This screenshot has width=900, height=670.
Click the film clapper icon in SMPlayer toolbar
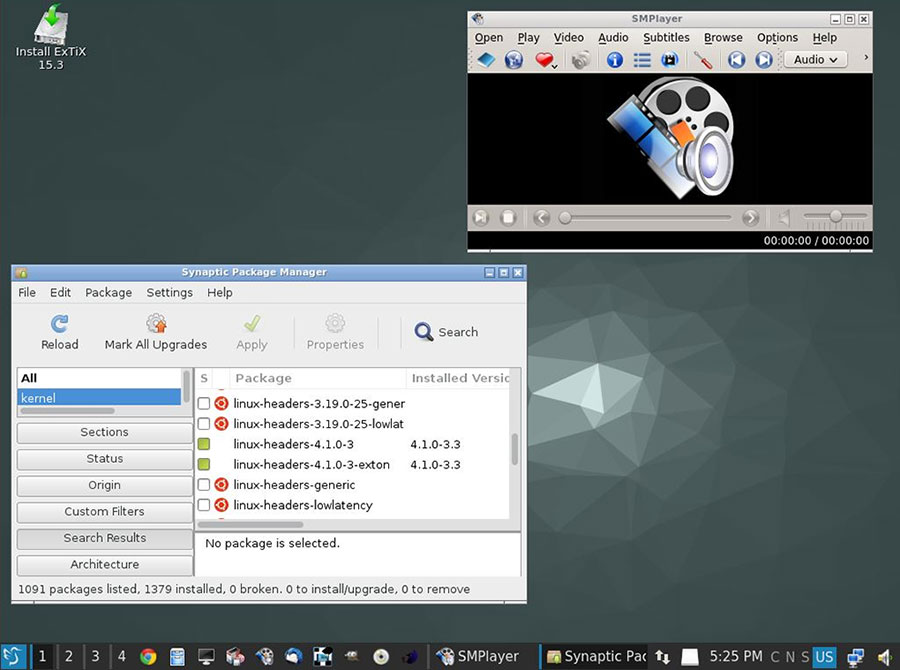[x=669, y=60]
